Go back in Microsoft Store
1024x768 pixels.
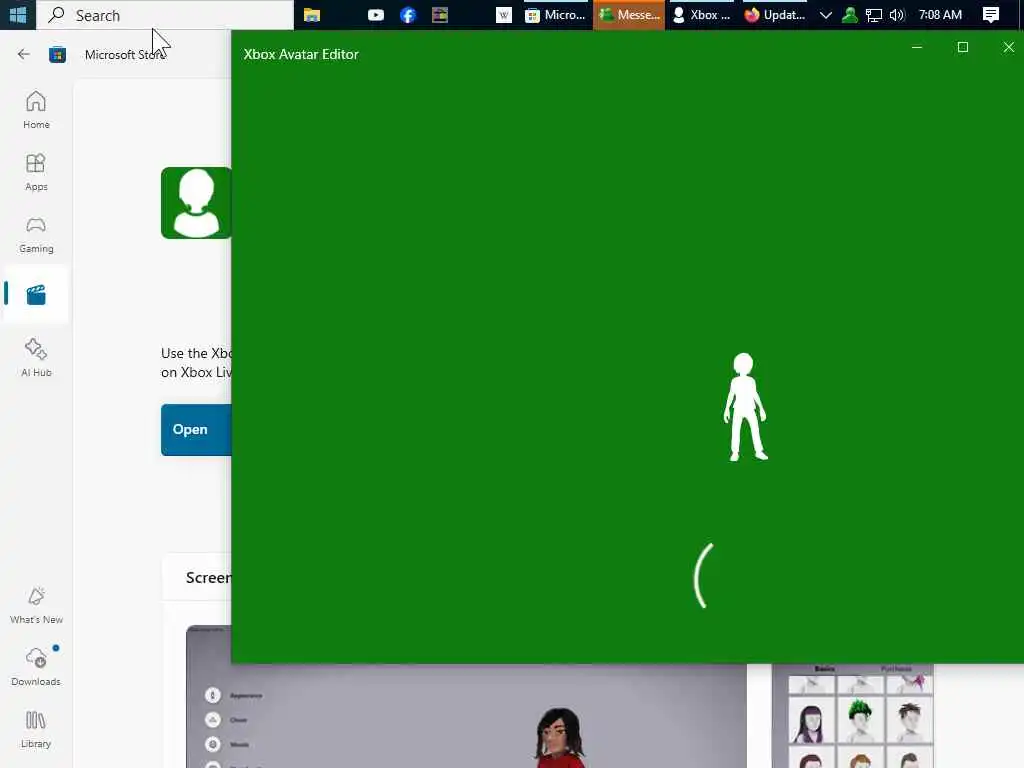point(24,54)
